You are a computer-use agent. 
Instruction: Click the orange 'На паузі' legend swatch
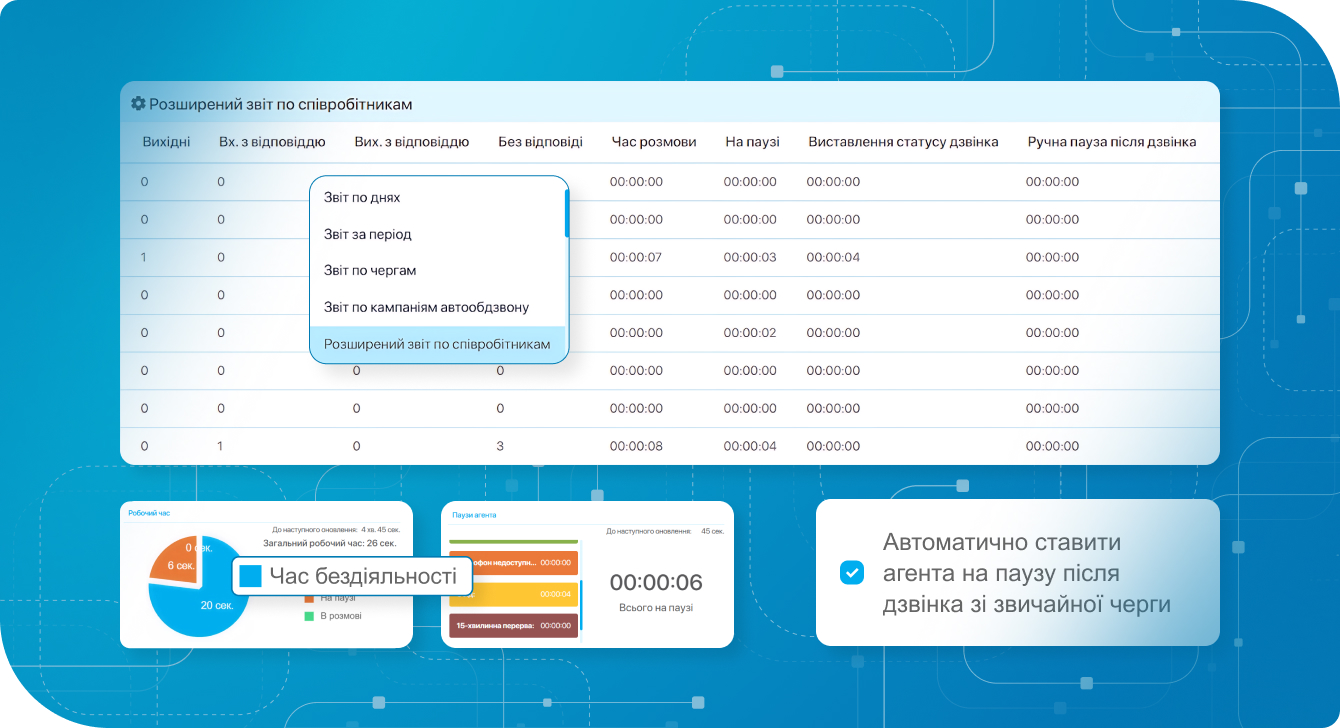point(308,598)
